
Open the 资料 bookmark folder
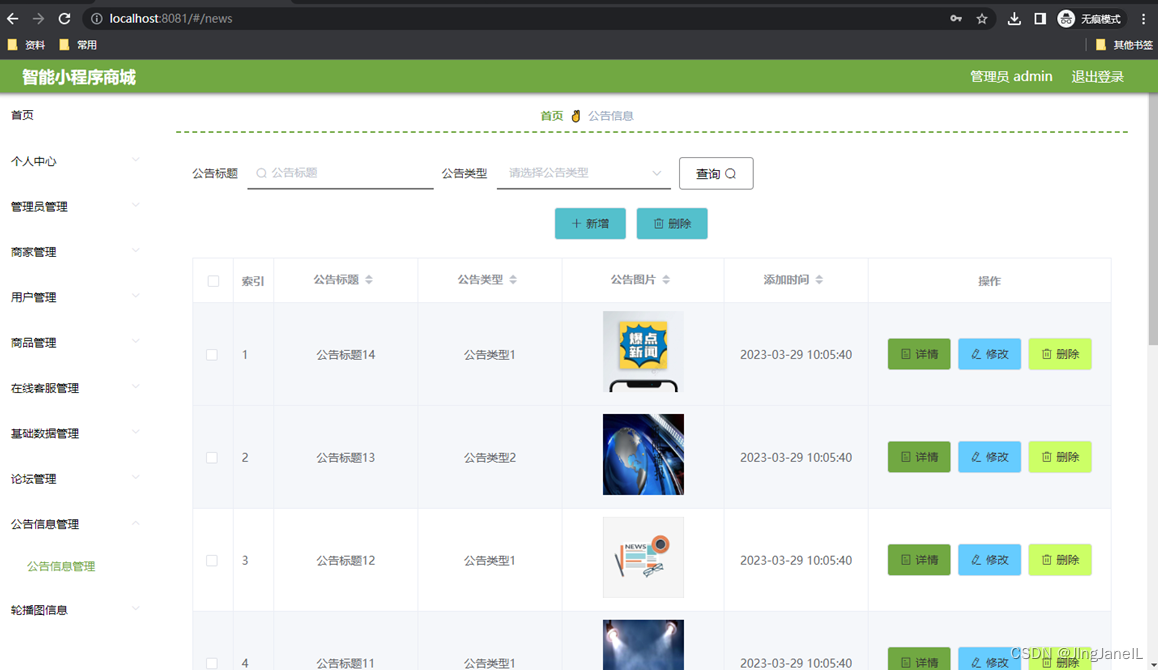[x=26, y=45]
